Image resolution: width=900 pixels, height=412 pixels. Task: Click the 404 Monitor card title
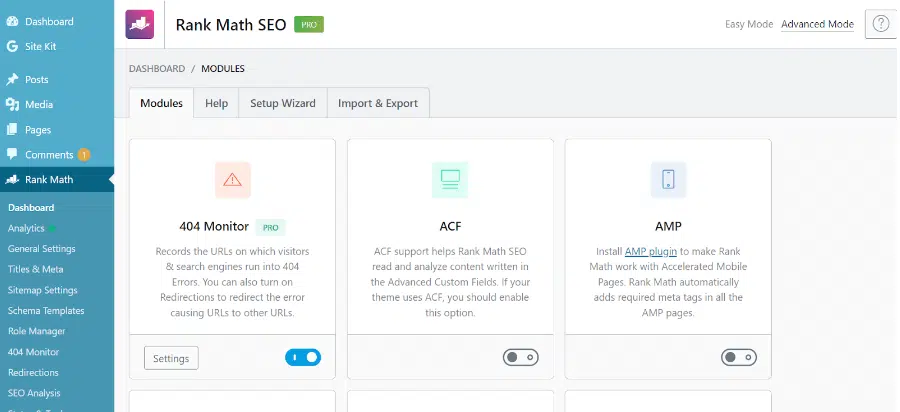214,227
